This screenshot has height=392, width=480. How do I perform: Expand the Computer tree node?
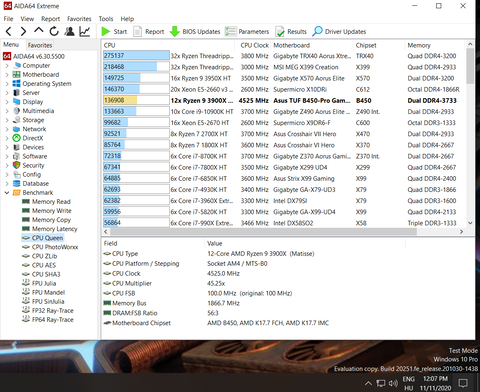tap(7, 66)
